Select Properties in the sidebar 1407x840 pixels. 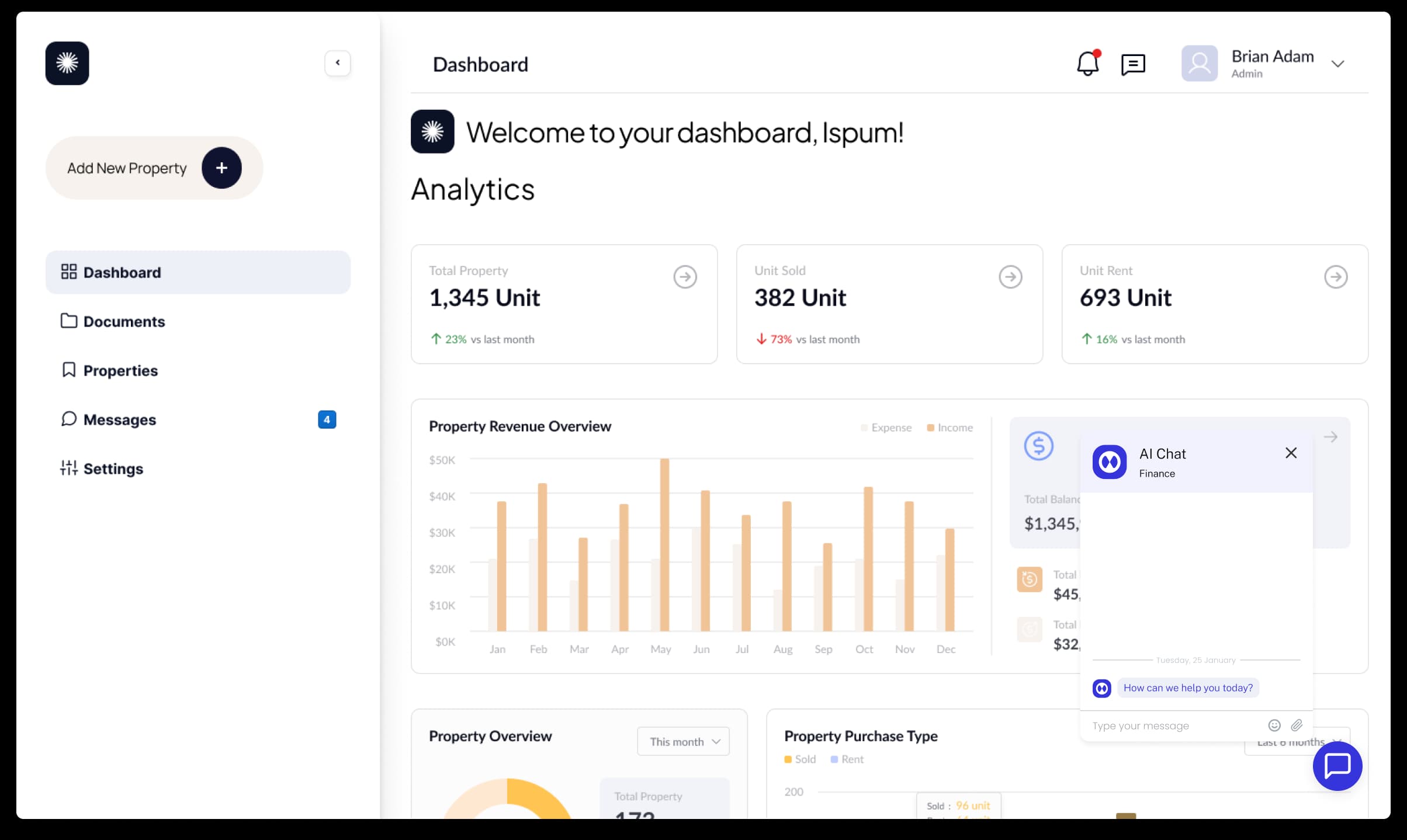pos(120,370)
